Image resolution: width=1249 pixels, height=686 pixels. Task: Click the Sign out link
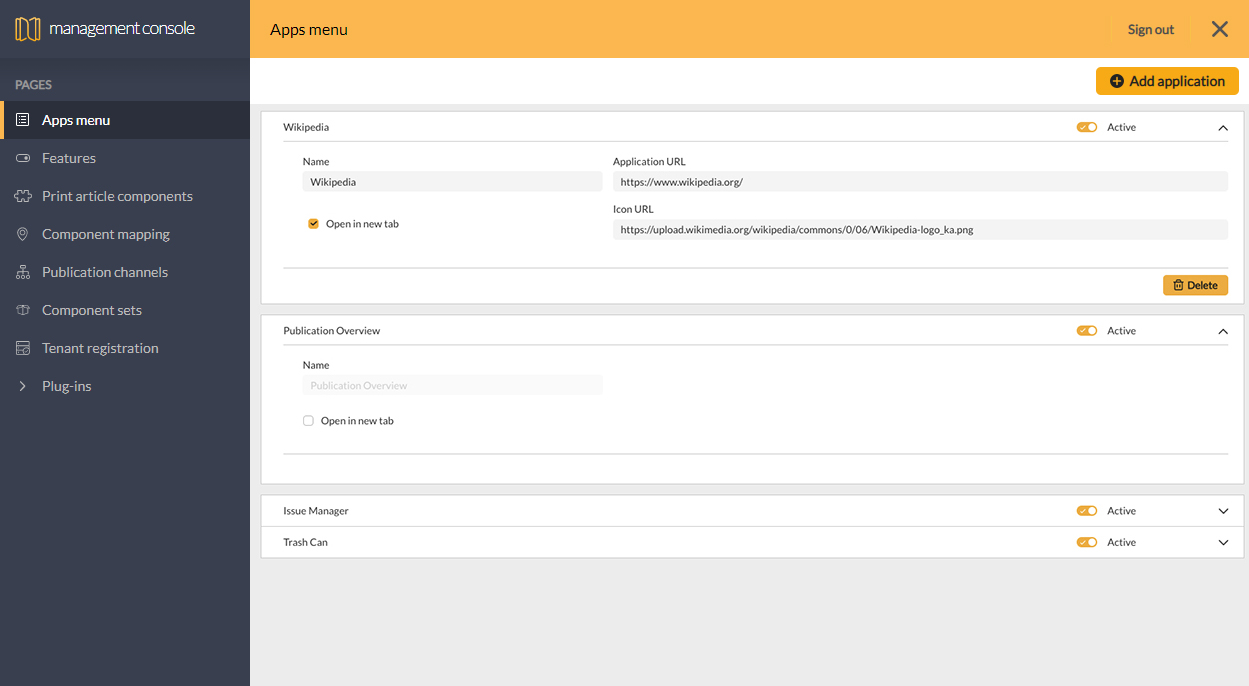tap(1150, 29)
